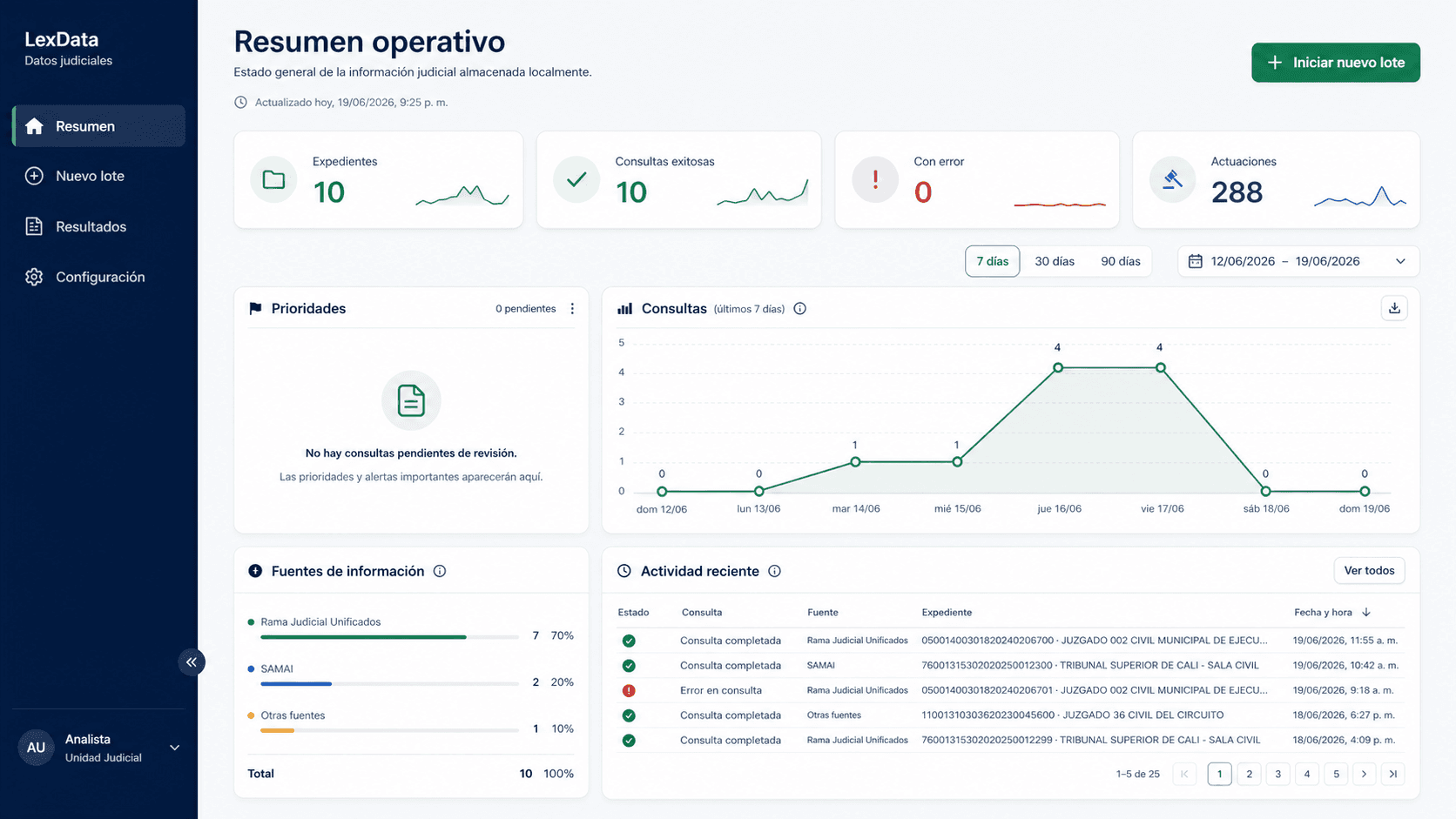Click Ver todos in Actividad reciente

click(1369, 571)
